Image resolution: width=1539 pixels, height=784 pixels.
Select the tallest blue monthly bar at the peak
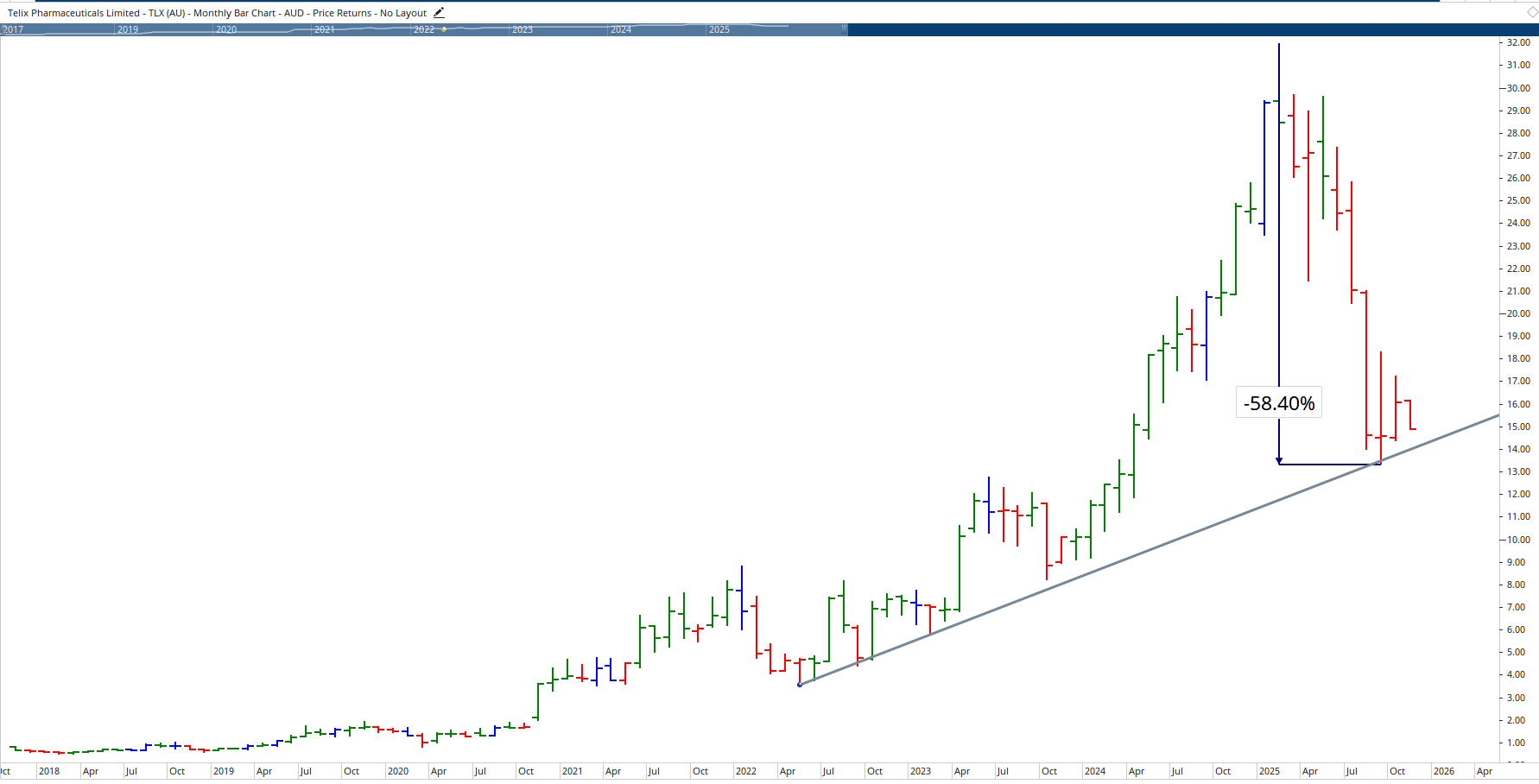tap(1263, 164)
